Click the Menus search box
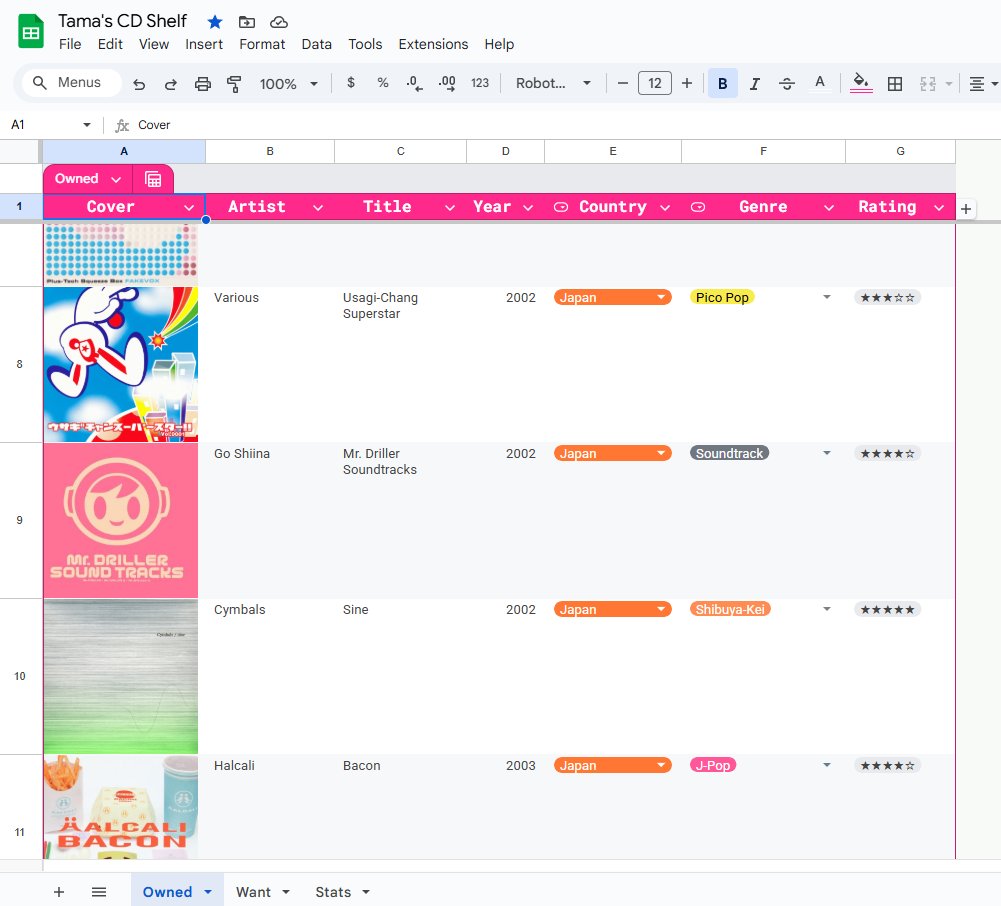The width and height of the screenshot is (1001, 906). tap(72, 83)
